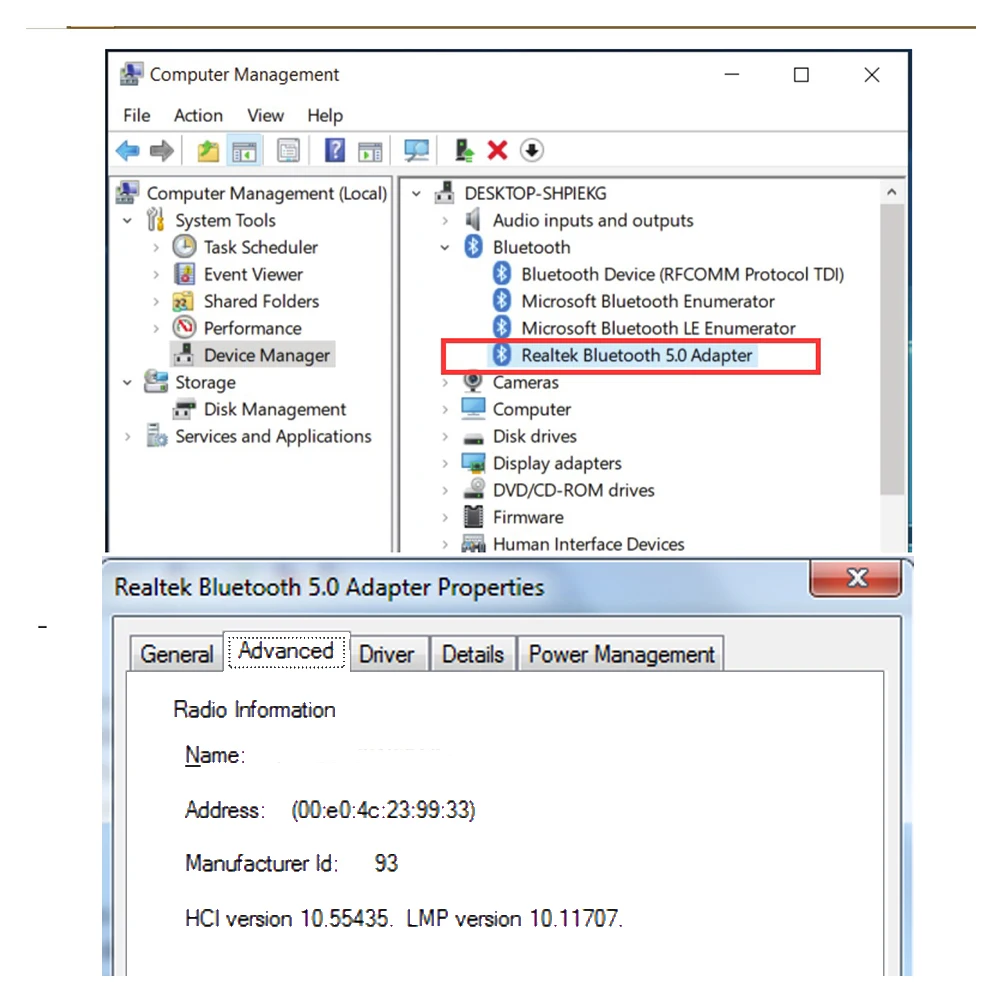Click the DVD/CD-ROM drives icon

(x=474, y=489)
